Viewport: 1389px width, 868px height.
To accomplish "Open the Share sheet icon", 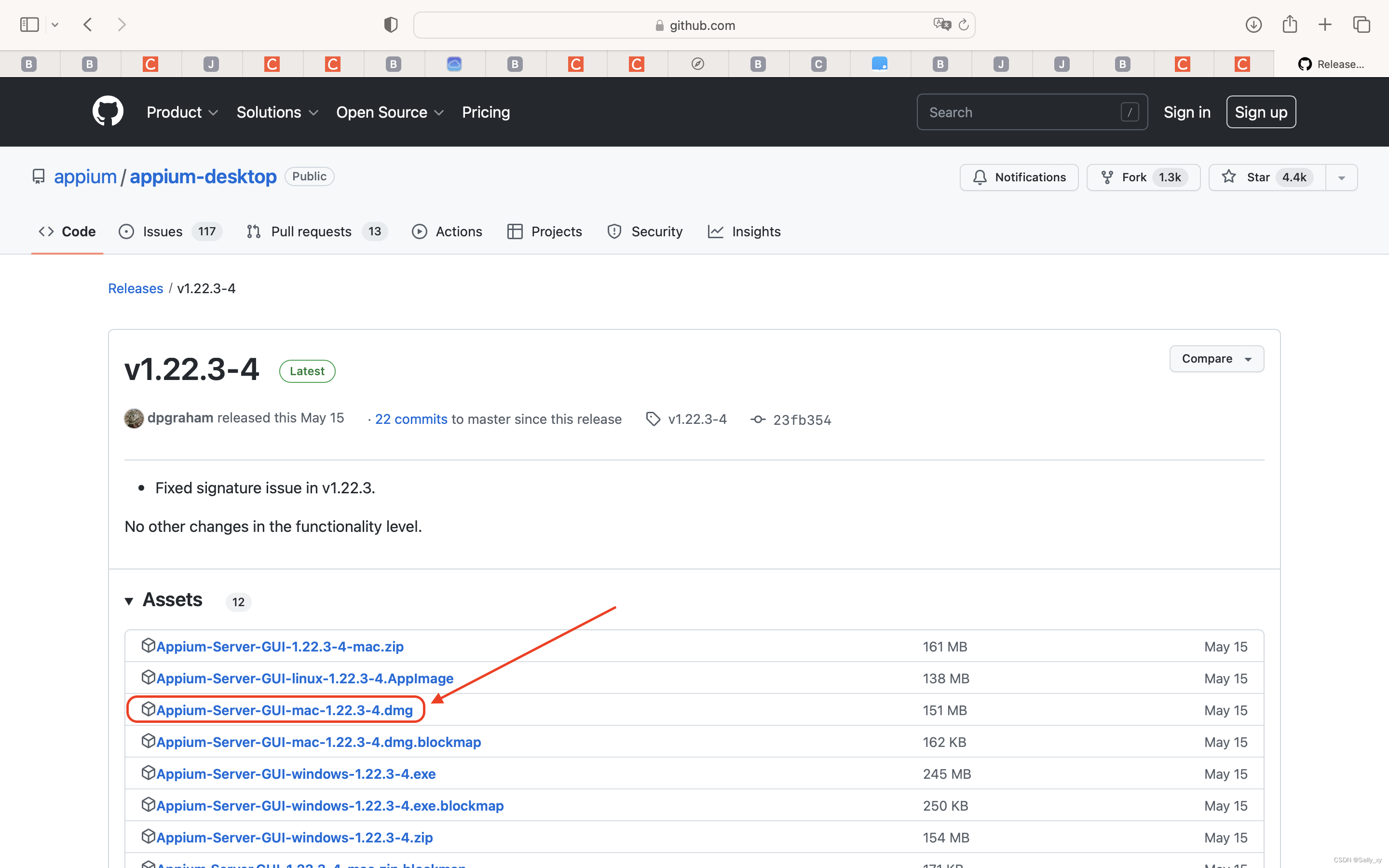I will click(x=1290, y=24).
